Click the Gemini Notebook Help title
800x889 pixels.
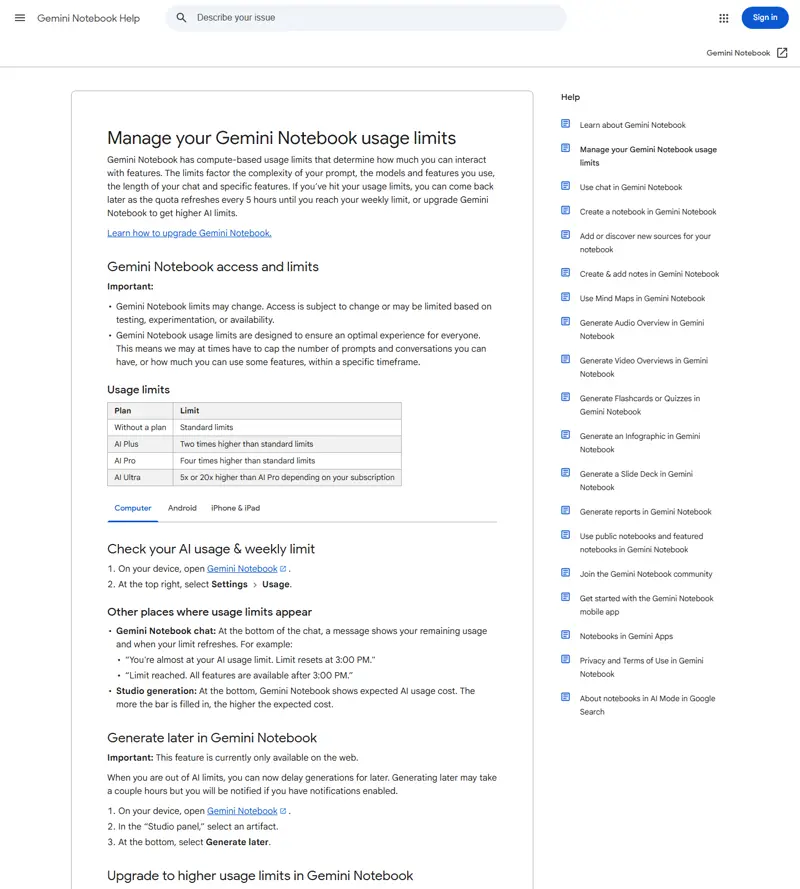(88, 18)
